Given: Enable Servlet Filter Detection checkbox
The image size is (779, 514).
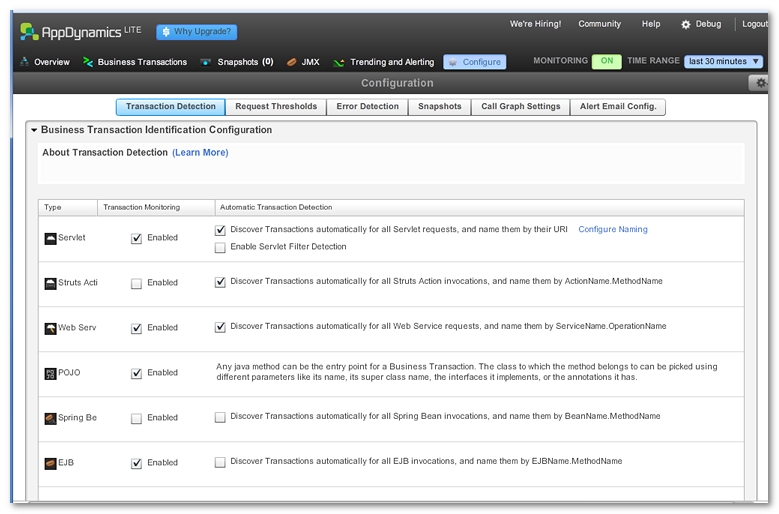Looking at the screenshot, I should point(220,247).
